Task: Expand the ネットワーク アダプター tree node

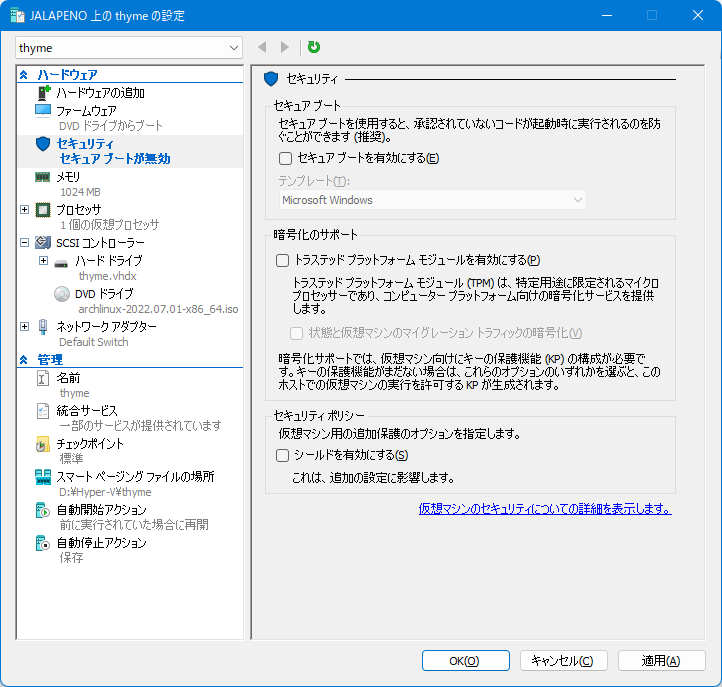Action: pyautogui.click(x=24, y=326)
